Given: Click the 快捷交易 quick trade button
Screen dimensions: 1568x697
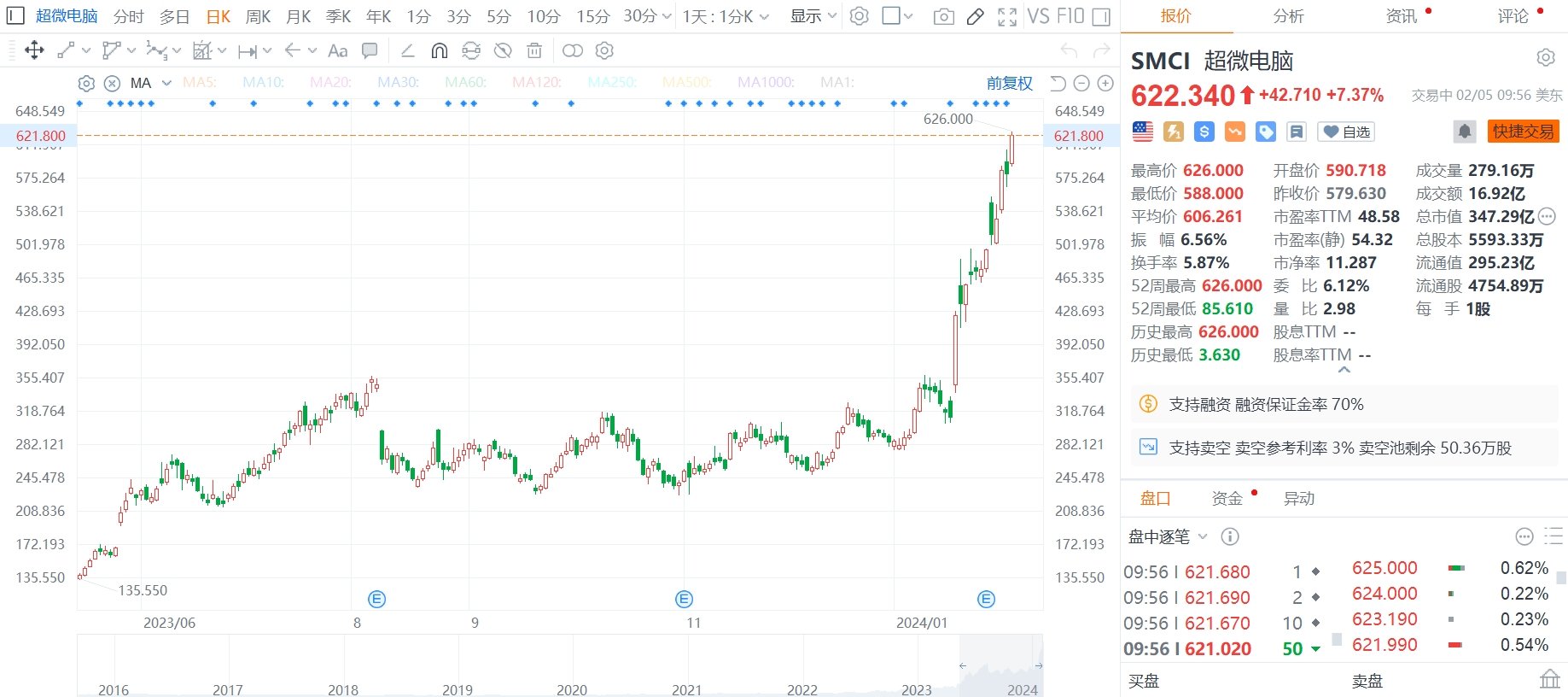Looking at the screenshot, I should pos(1524,132).
